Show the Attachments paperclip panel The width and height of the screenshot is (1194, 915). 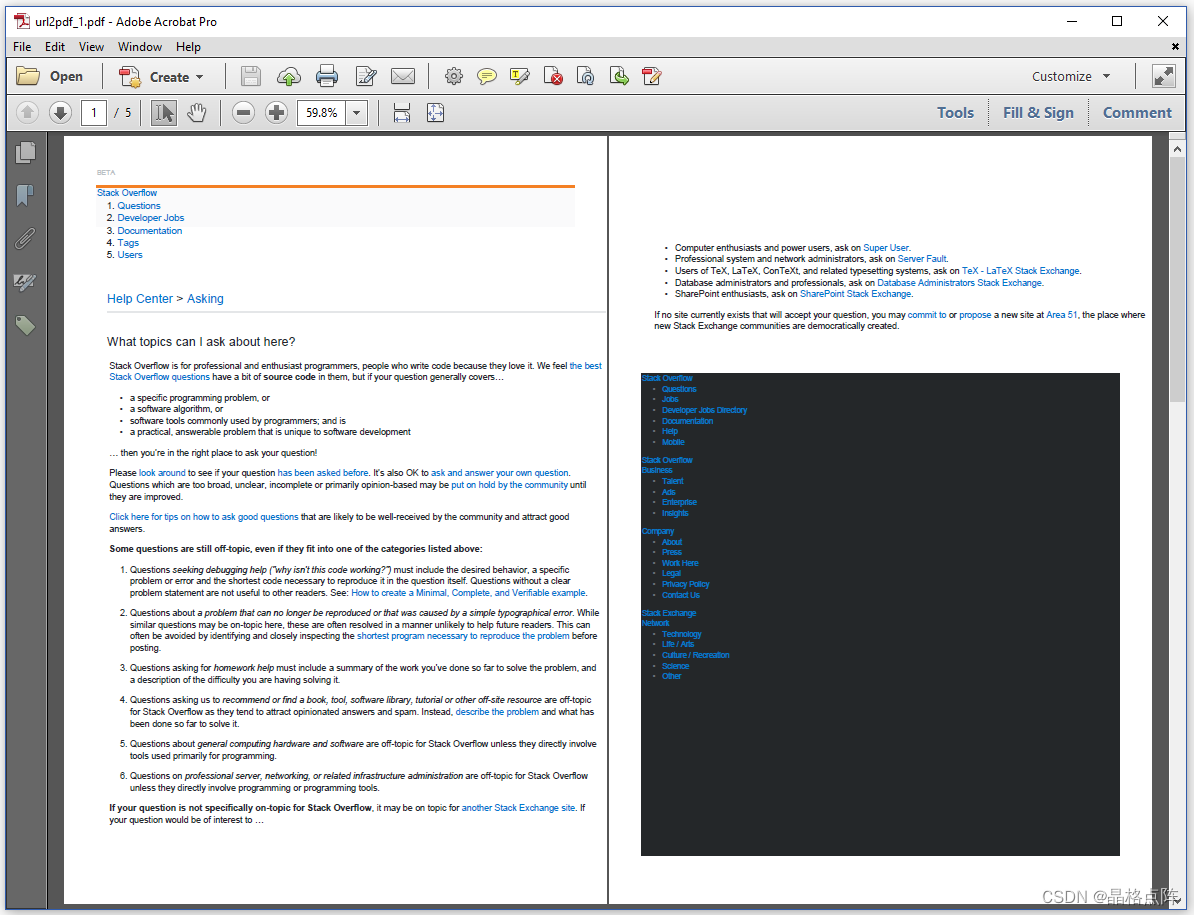[25, 239]
